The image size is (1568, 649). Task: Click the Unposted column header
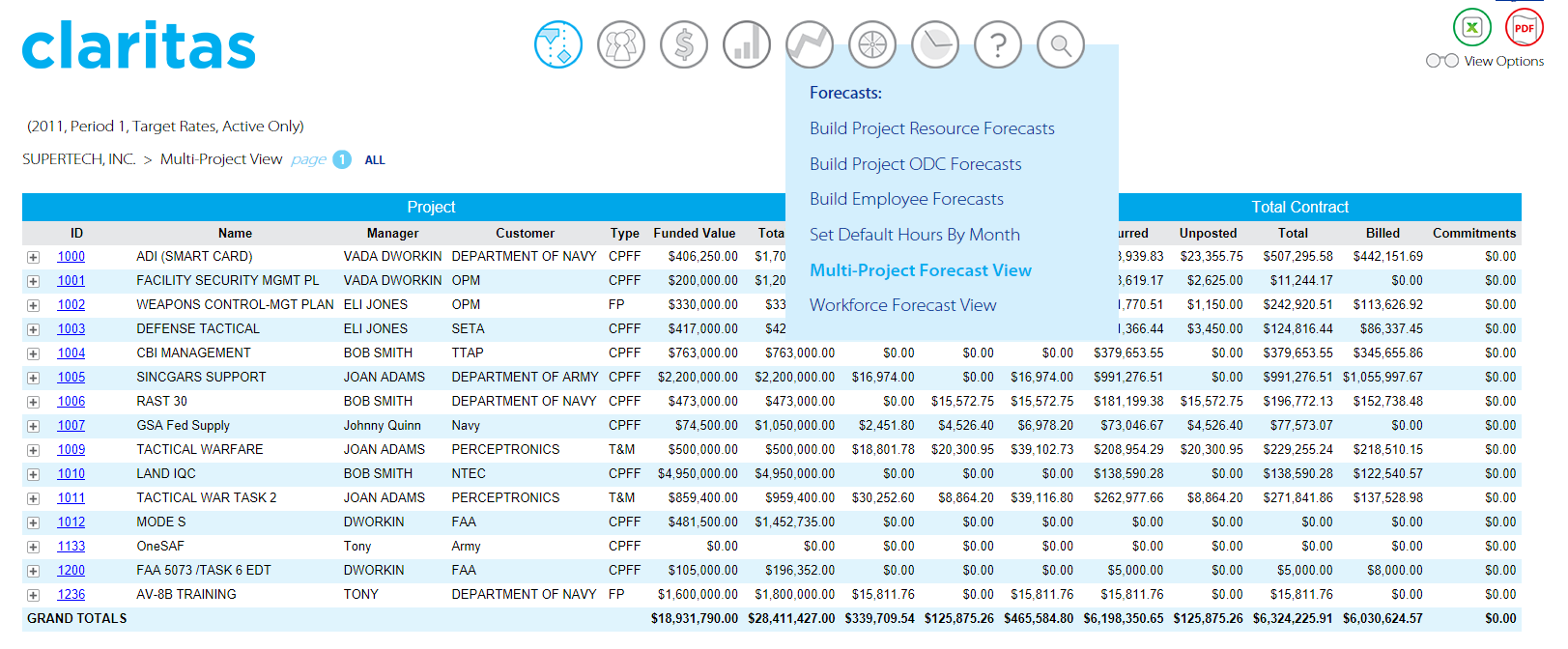click(x=1208, y=233)
